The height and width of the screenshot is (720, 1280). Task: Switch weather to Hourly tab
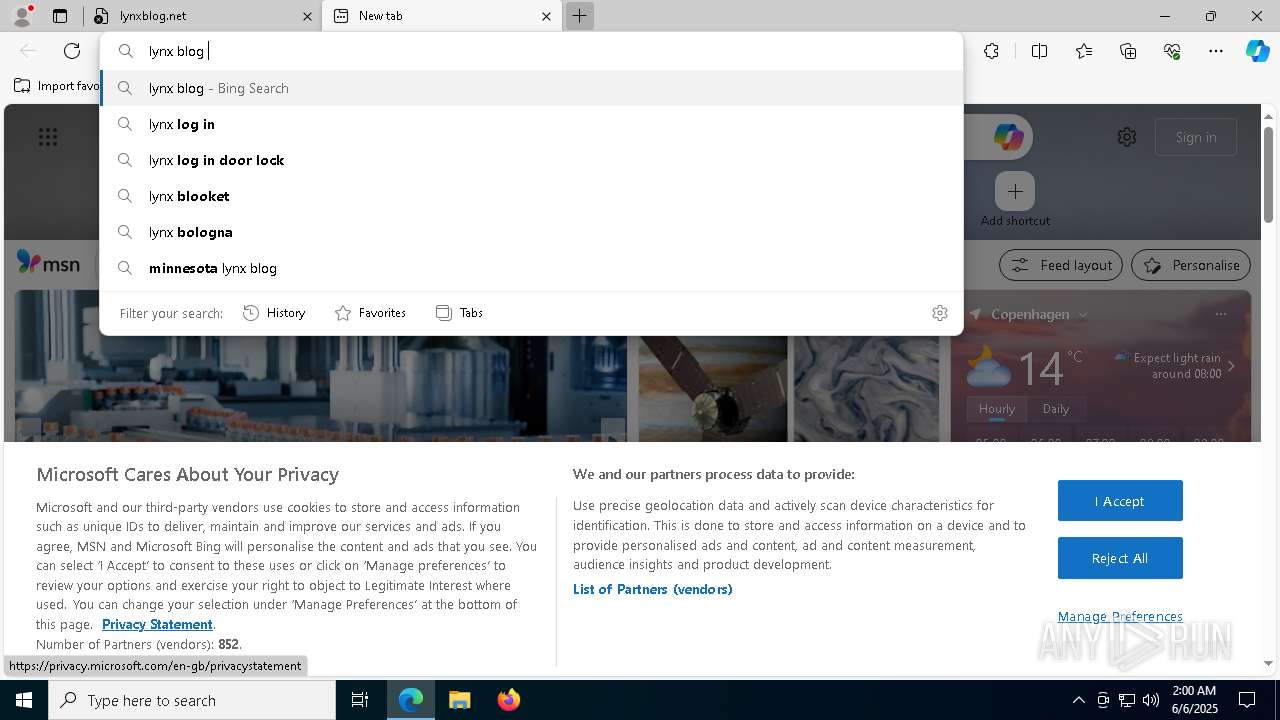[997, 409]
